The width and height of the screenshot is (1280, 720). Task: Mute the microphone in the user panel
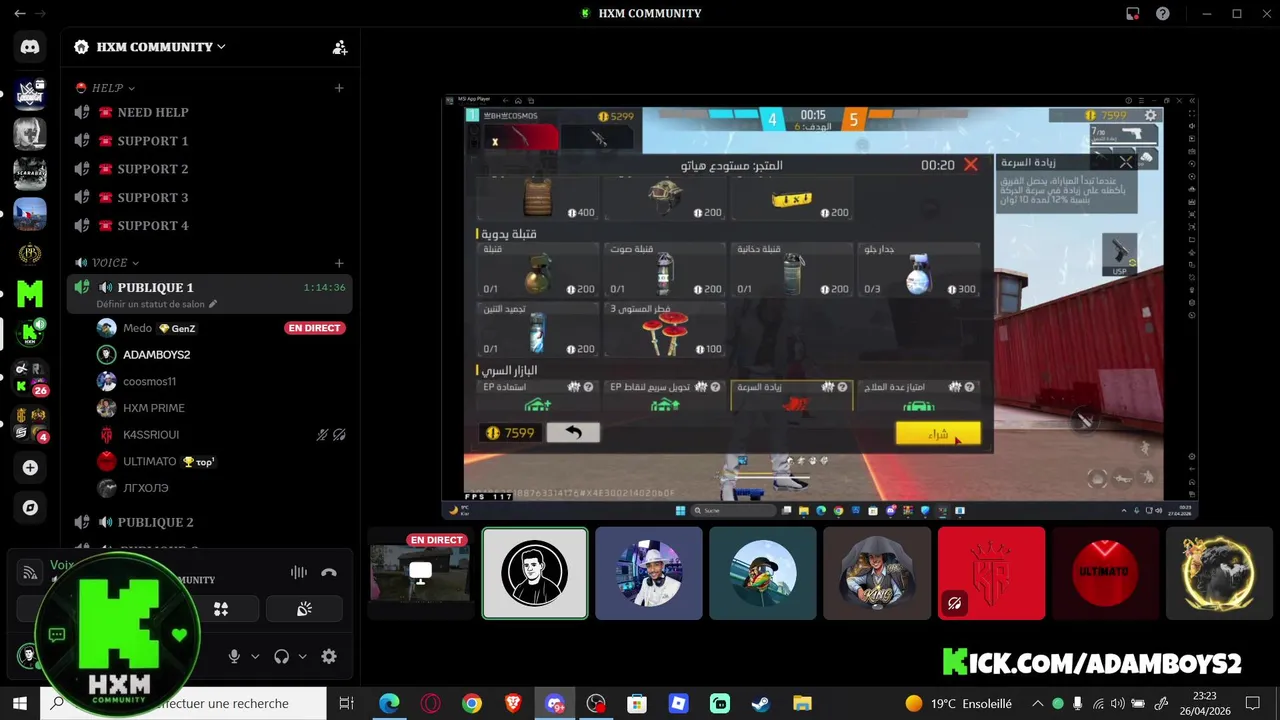pos(234,657)
